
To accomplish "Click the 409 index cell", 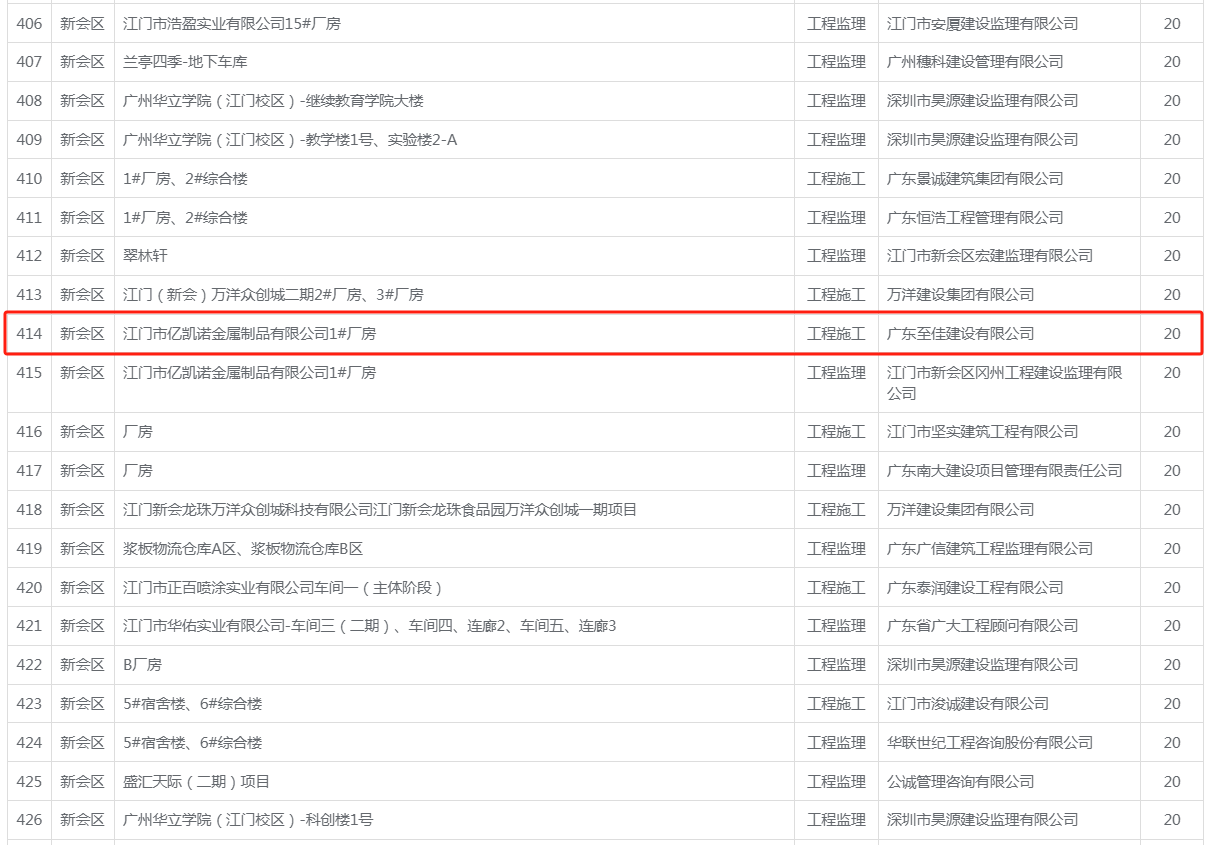I will (x=29, y=140).
